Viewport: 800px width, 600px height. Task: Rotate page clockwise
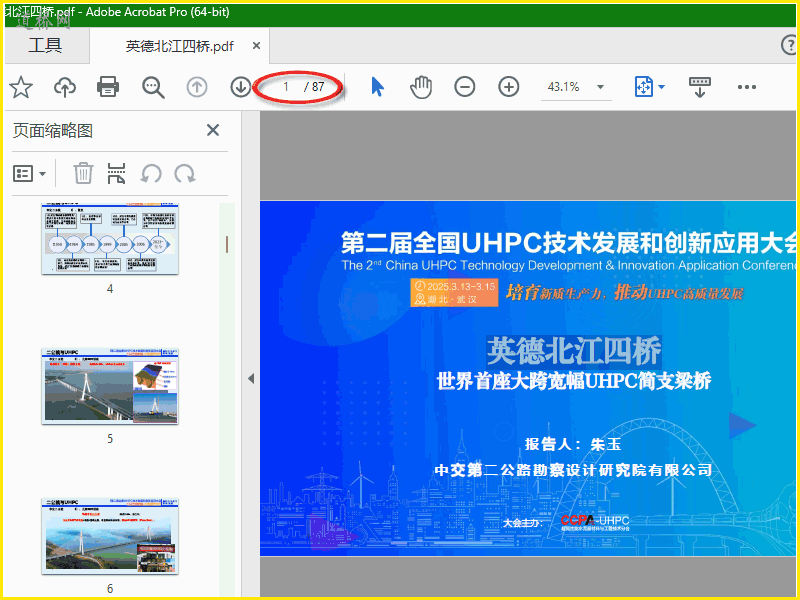coord(185,174)
